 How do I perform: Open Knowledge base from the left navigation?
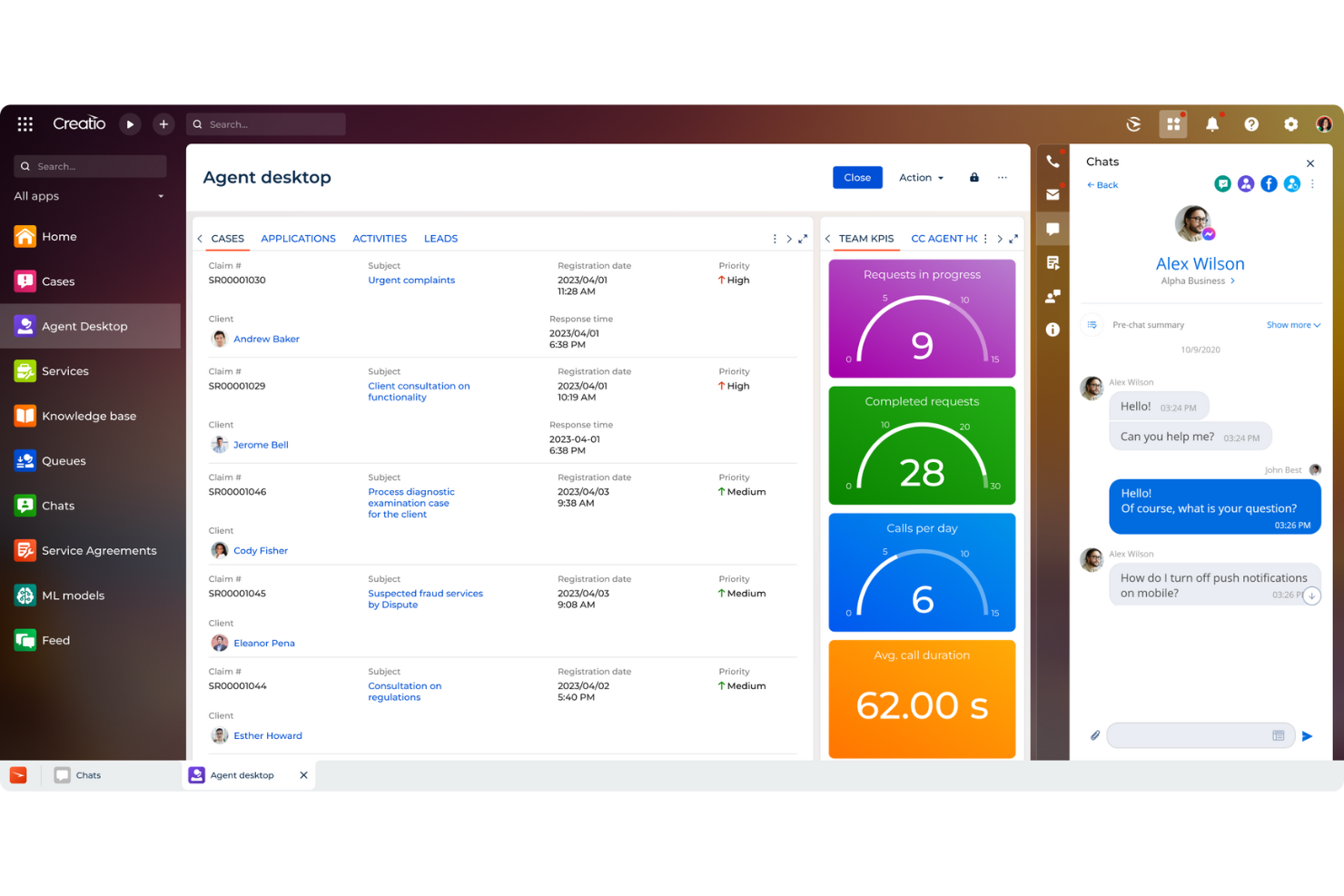88,416
